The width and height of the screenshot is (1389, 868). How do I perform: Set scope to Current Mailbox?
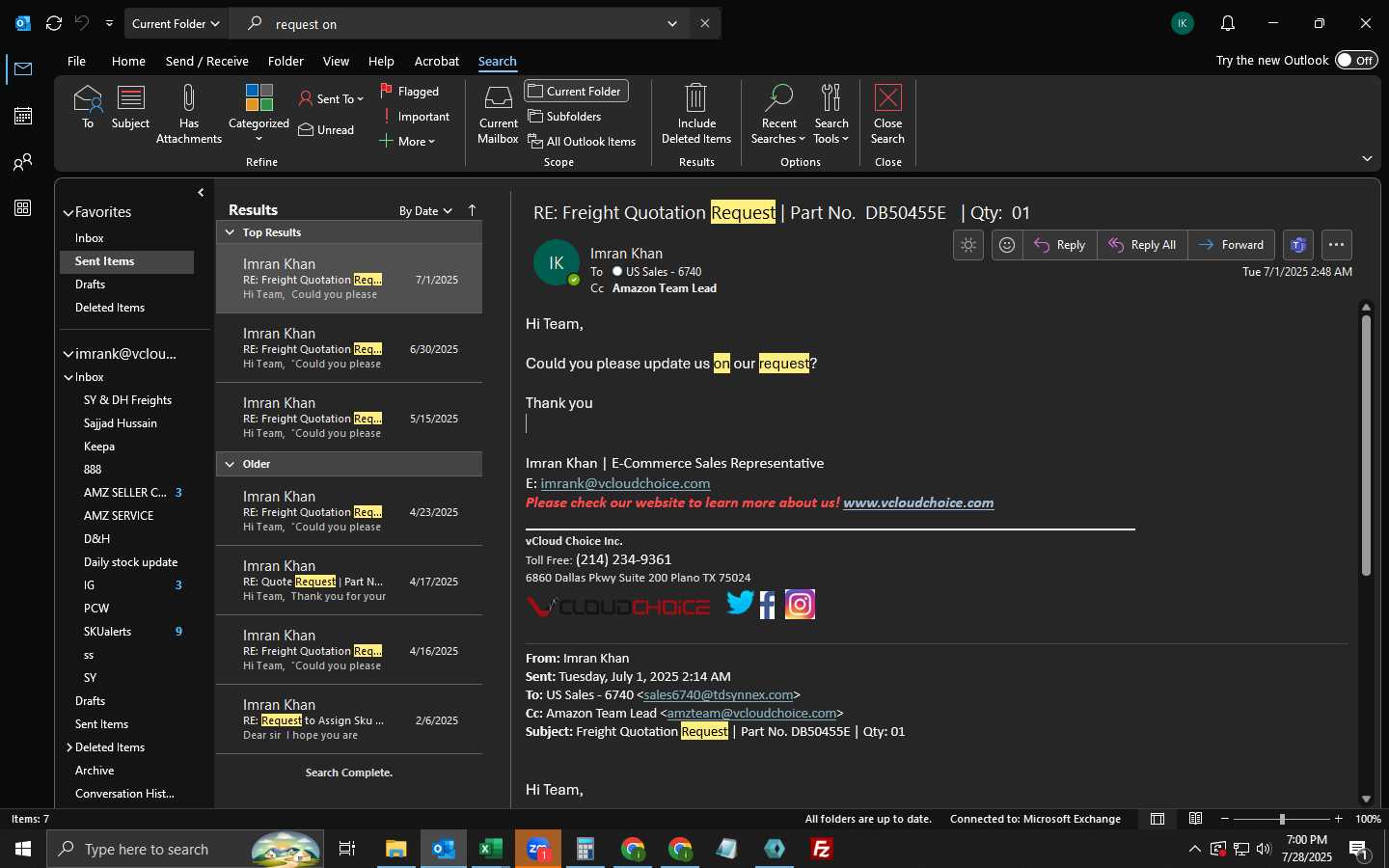(x=498, y=115)
